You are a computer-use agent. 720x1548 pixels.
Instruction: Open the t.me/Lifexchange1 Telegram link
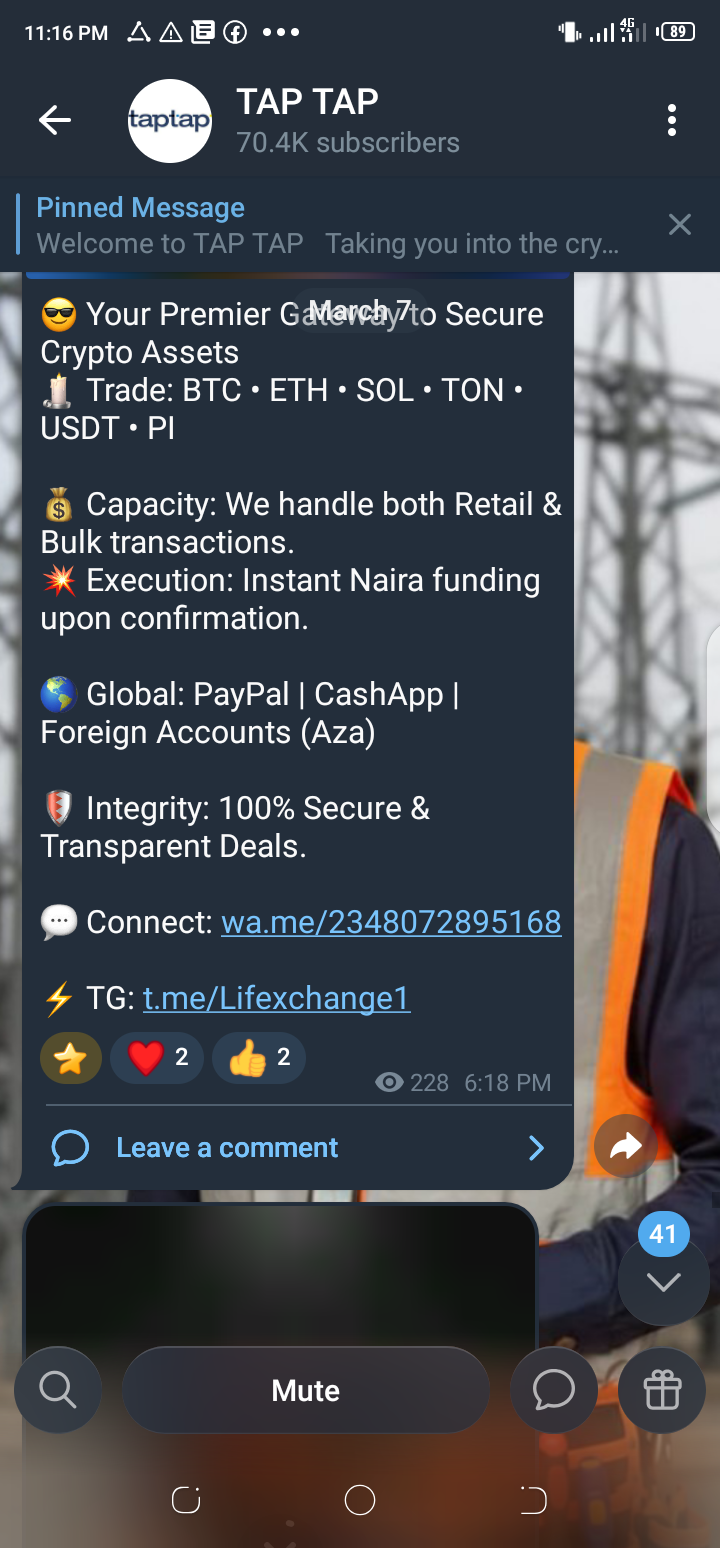277,998
